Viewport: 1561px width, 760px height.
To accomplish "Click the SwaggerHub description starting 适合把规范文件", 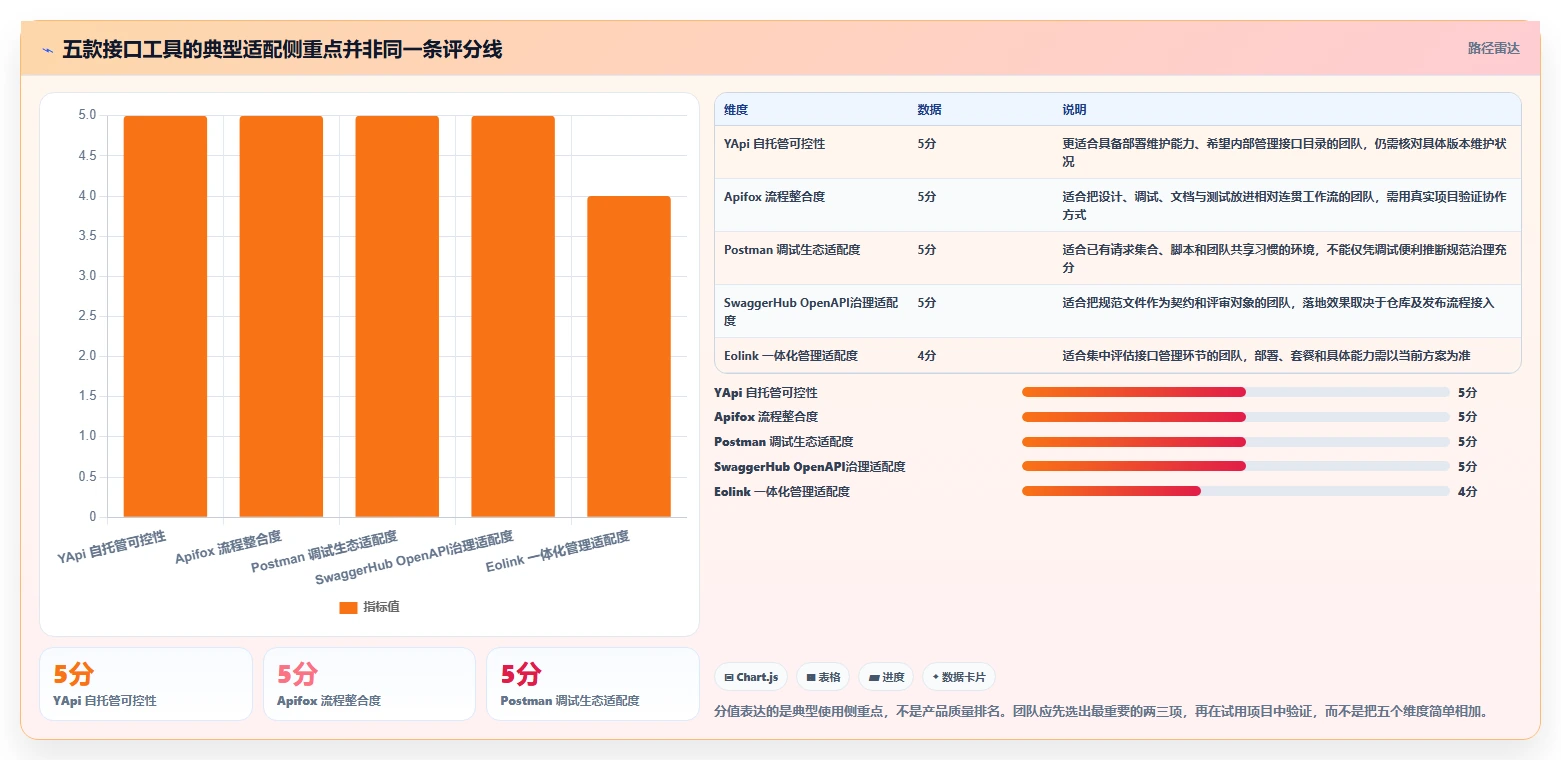I will 1278,302.
